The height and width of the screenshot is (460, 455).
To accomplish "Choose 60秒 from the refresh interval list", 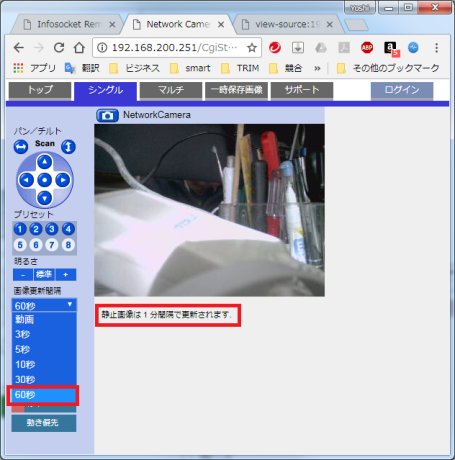I will (43, 395).
